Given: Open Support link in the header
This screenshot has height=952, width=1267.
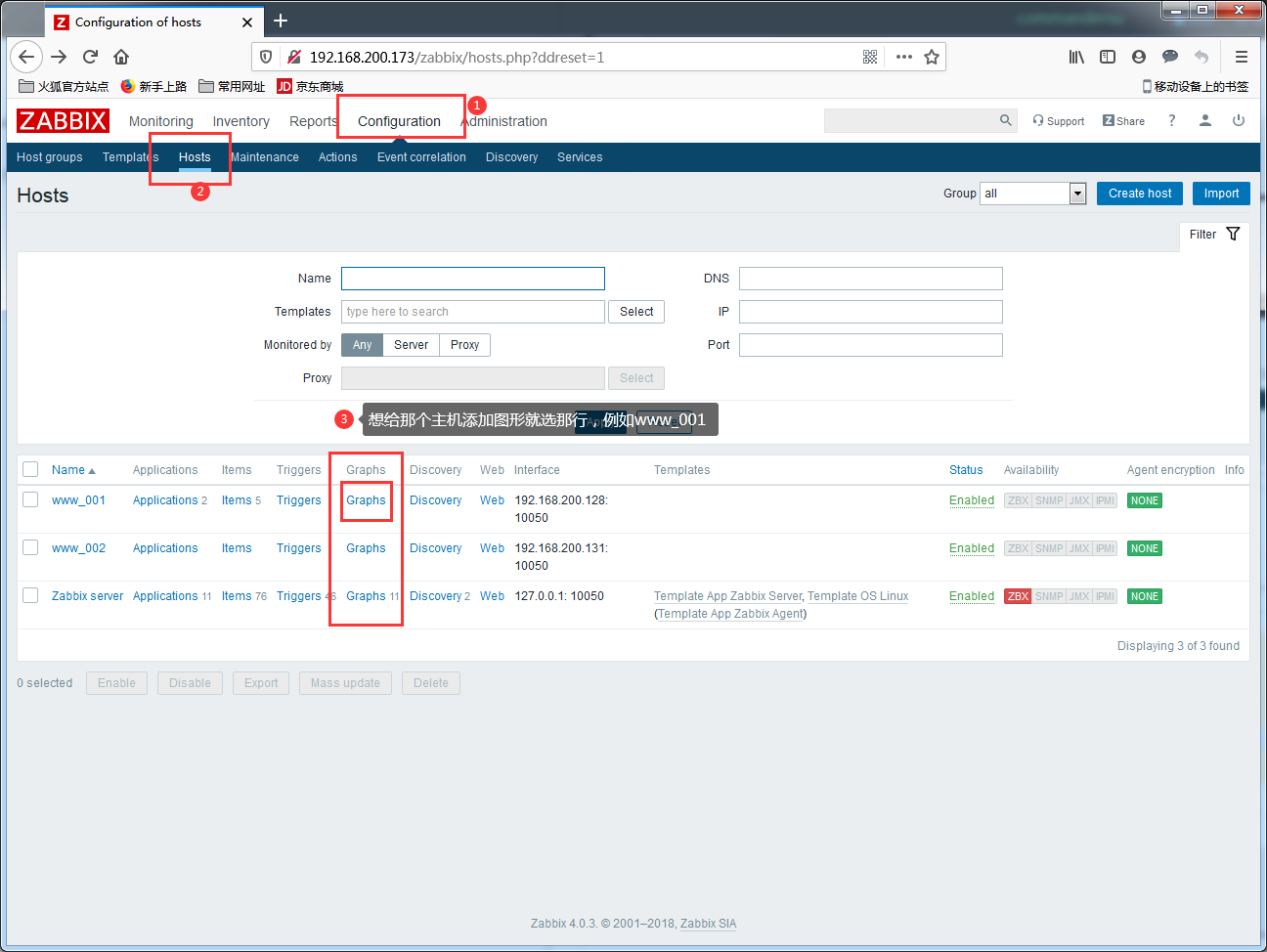Looking at the screenshot, I should [1059, 121].
